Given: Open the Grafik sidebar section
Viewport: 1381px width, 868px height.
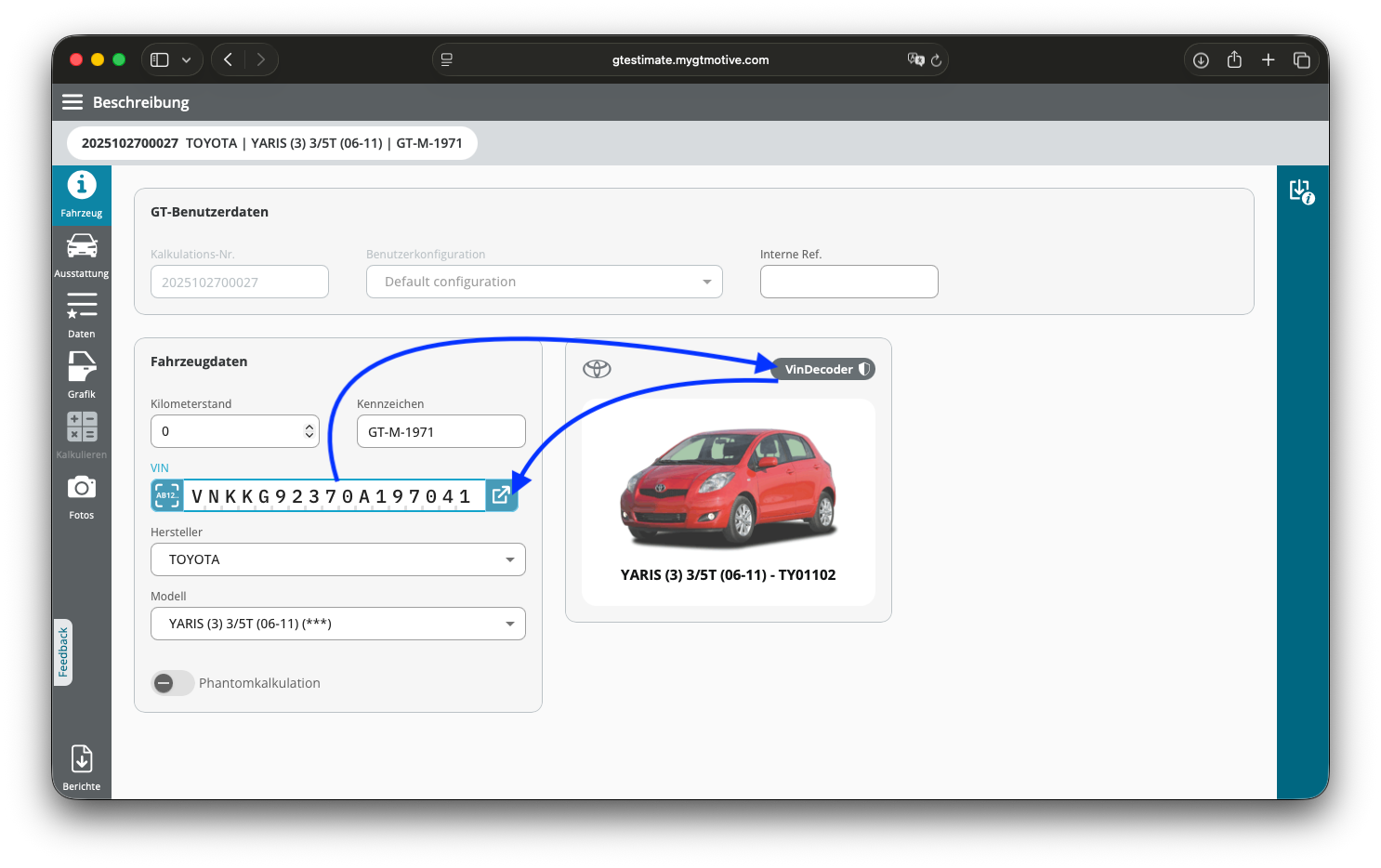Looking at the screenshot, I should [x=82, y=376].
